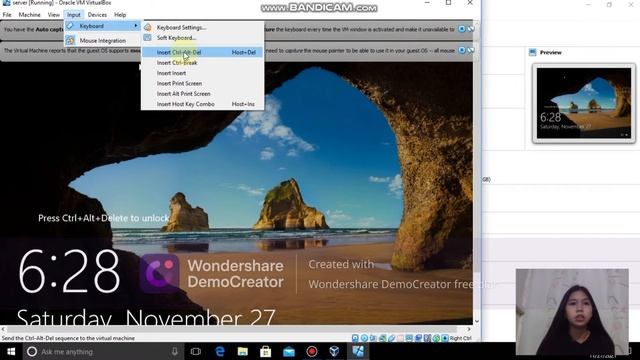Viewport: 640px width, 360px height.
Task: Click the horizontal scrollbar left arrow
Action: tap(3, 329)
